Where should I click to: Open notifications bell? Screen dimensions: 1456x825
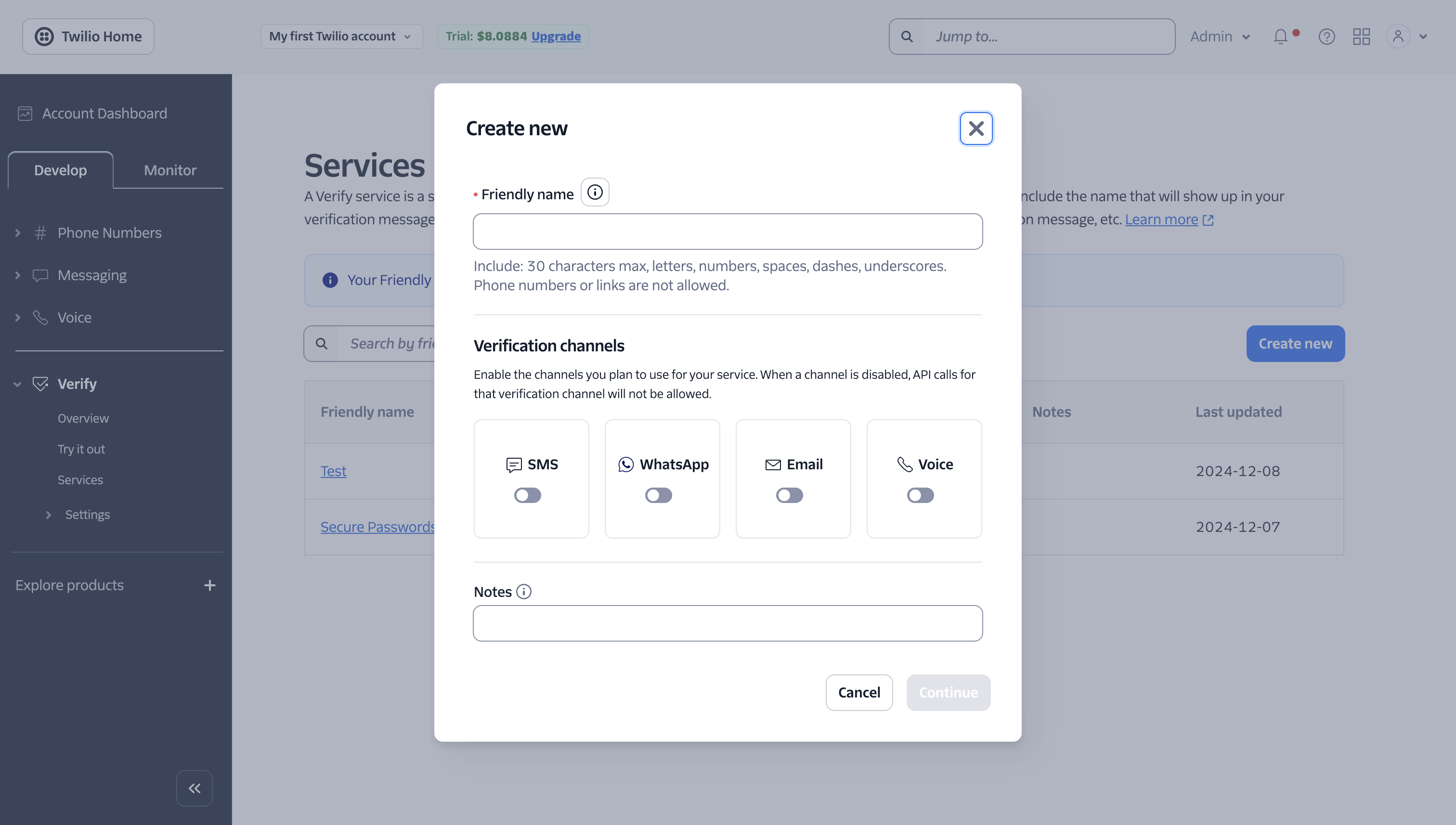pyautogui.click(x=1280, y=36)
